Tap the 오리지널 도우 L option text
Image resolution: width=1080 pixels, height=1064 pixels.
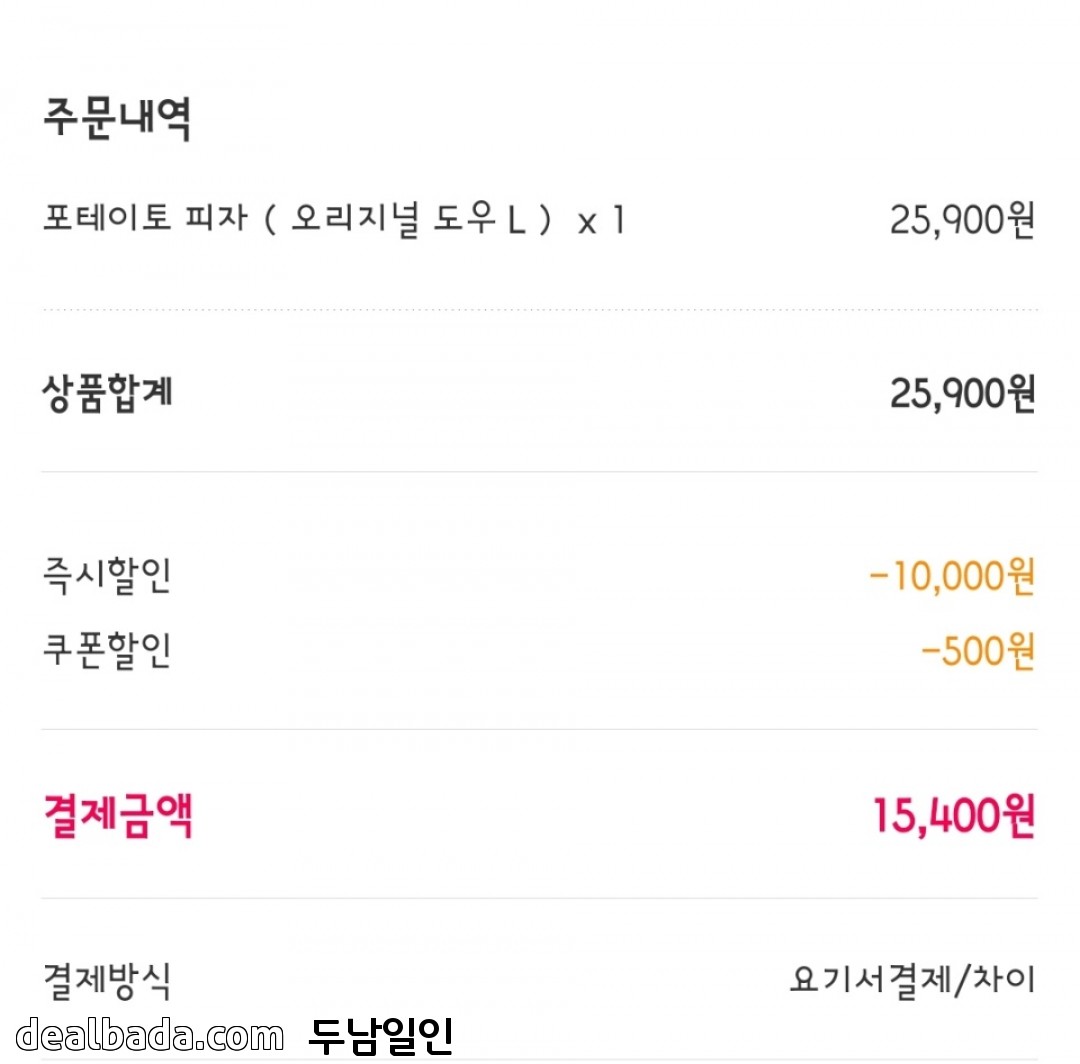[x=407, y=219]
